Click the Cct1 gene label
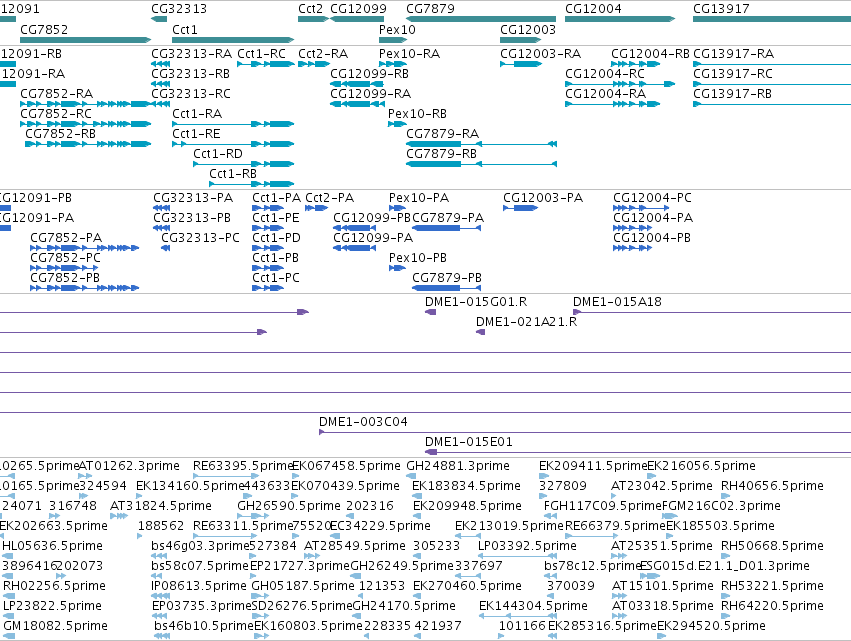 pos(185,29)
